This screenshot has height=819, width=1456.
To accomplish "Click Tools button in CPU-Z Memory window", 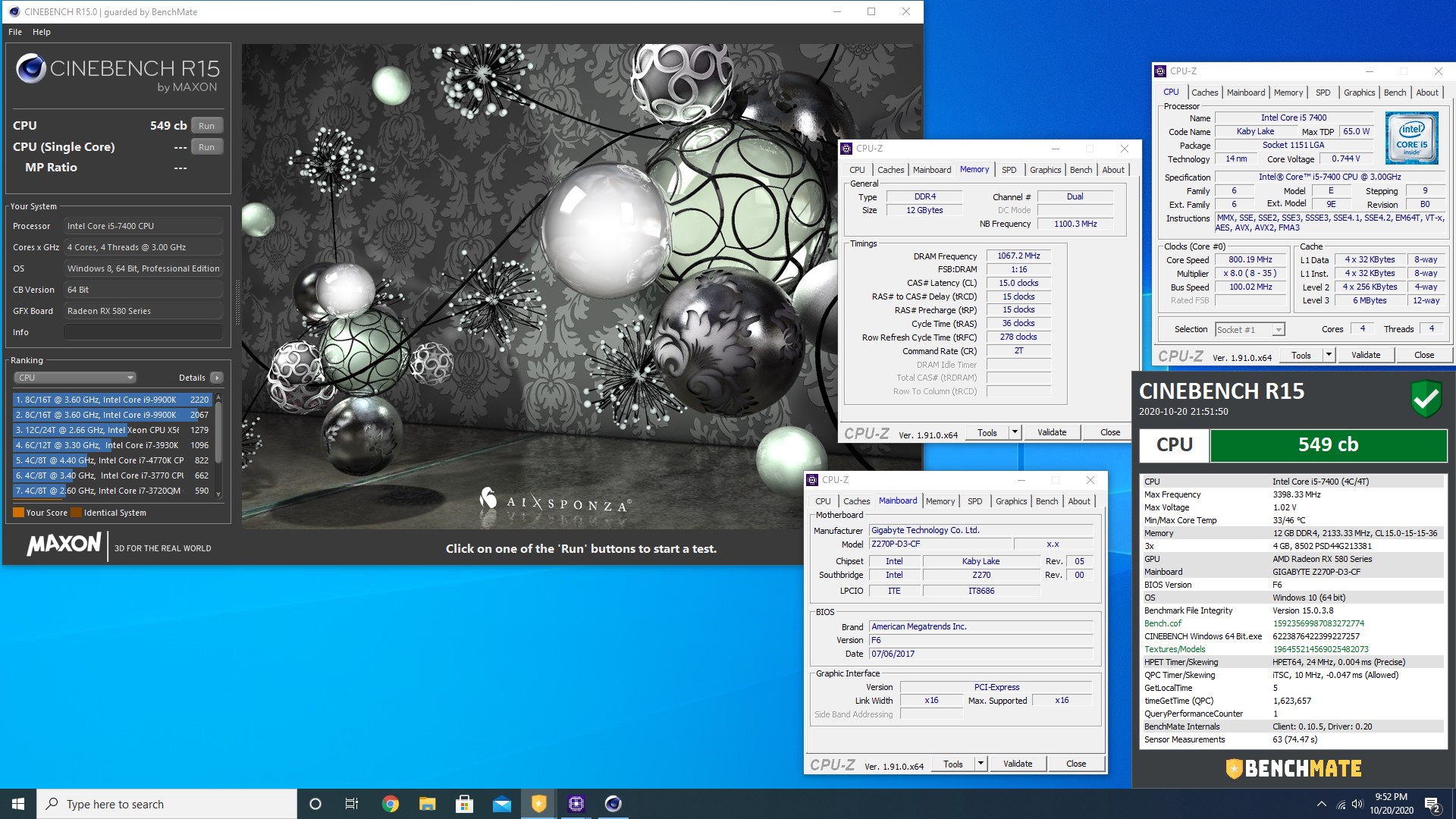I will coord(987,432).
